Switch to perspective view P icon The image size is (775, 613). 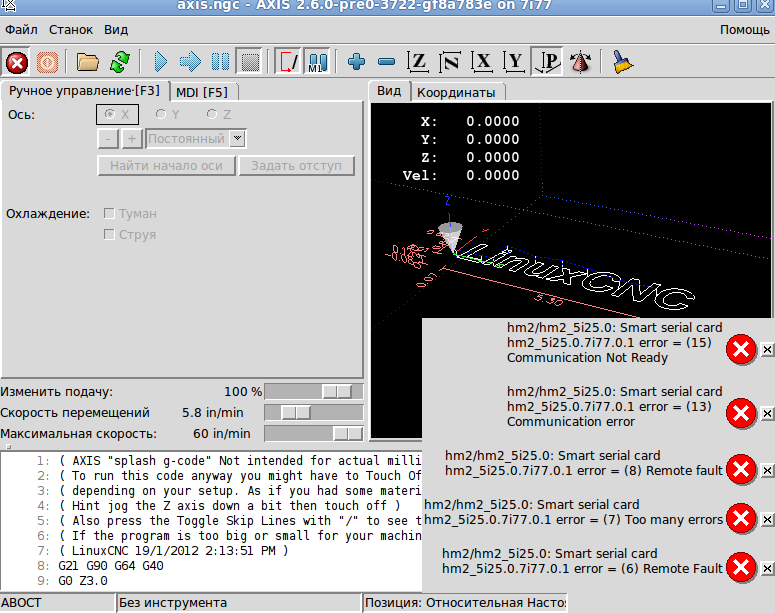pos(547,62)
